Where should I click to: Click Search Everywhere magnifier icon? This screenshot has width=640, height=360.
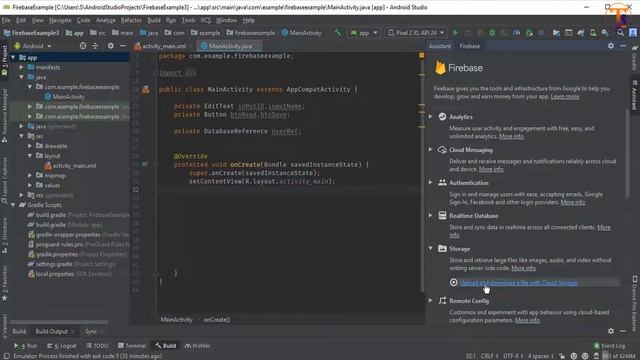(x=620, y=33)
